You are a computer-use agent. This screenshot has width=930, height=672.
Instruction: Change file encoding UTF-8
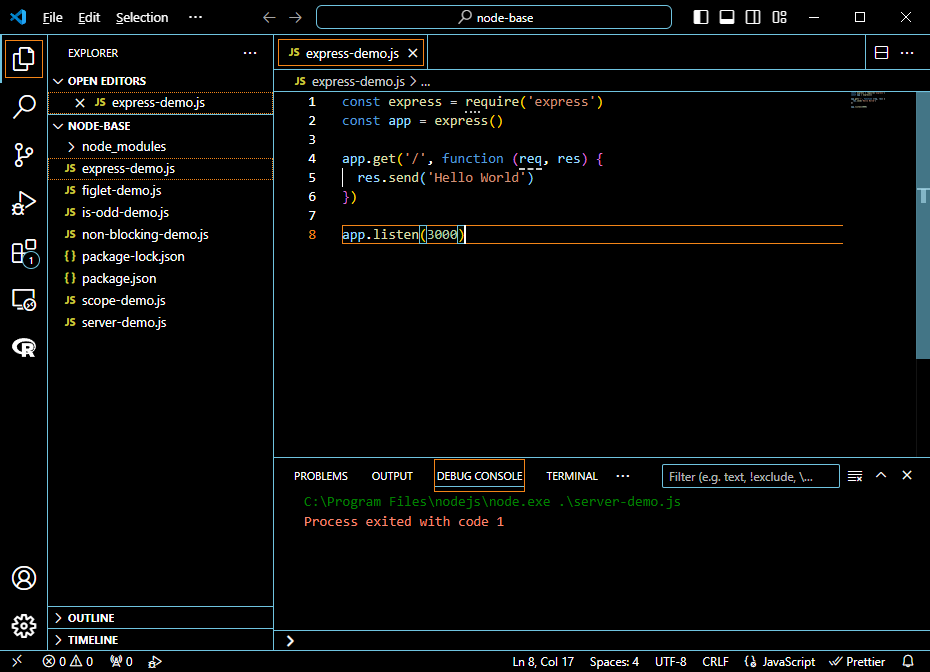(x=670, y=661)
